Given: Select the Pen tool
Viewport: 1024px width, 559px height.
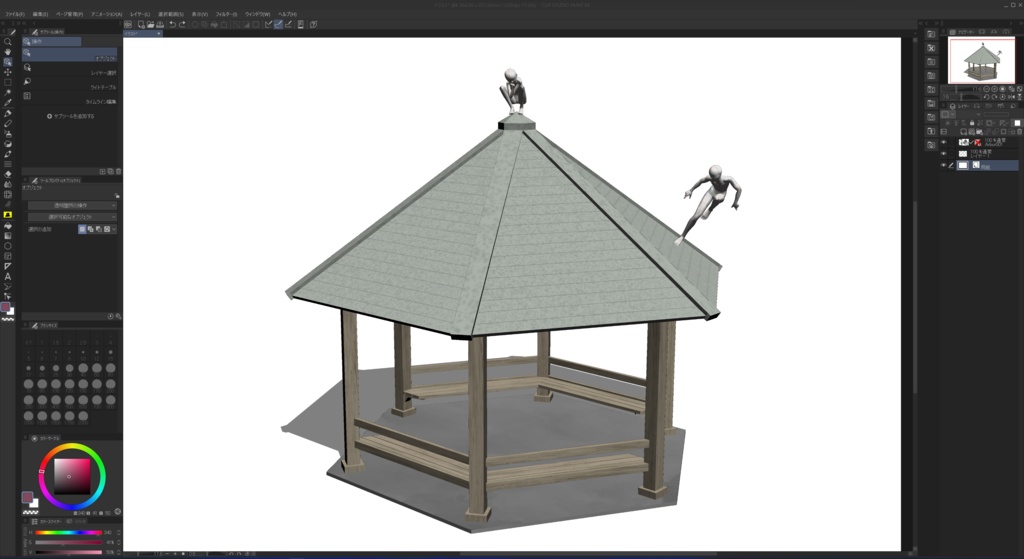Looking at the screenshot, I should click(x=8, y=113).
